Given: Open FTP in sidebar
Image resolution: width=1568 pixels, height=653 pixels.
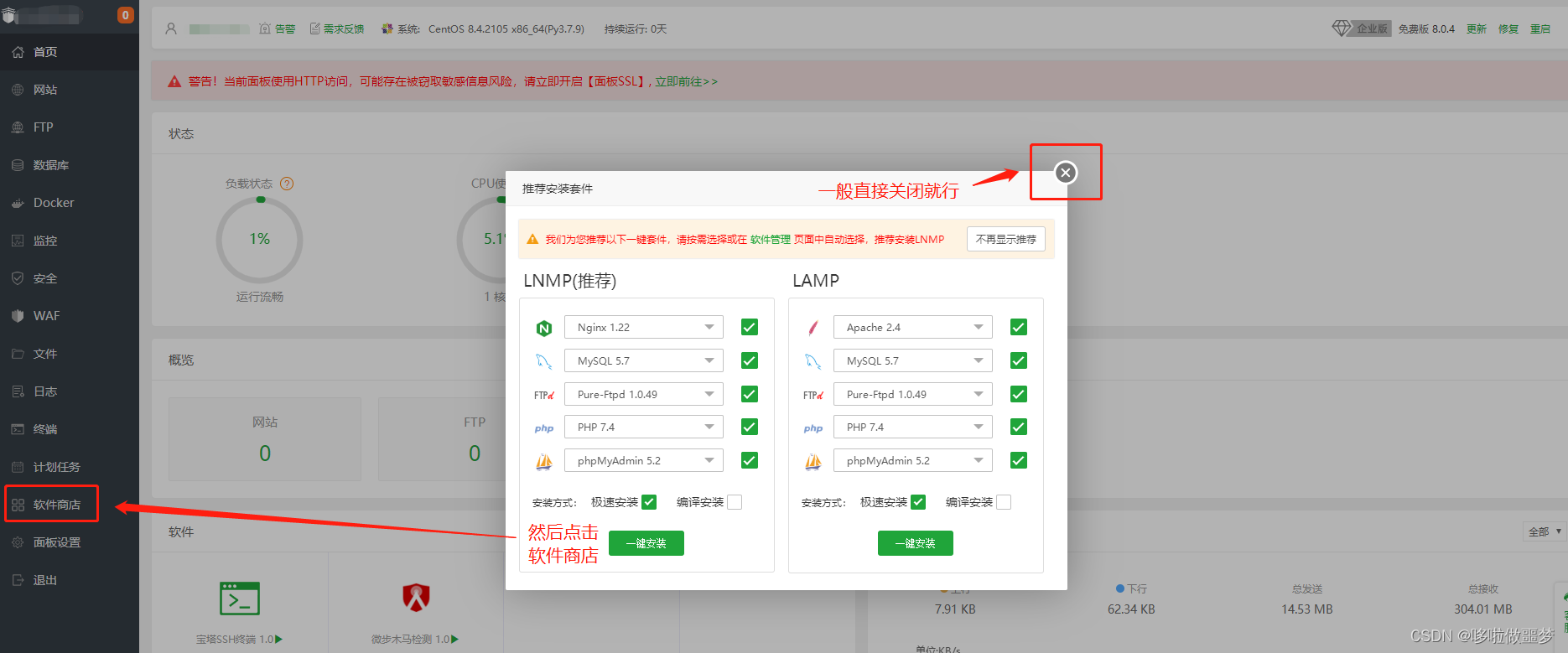Looking at the screenshot, I should [70, 127].
